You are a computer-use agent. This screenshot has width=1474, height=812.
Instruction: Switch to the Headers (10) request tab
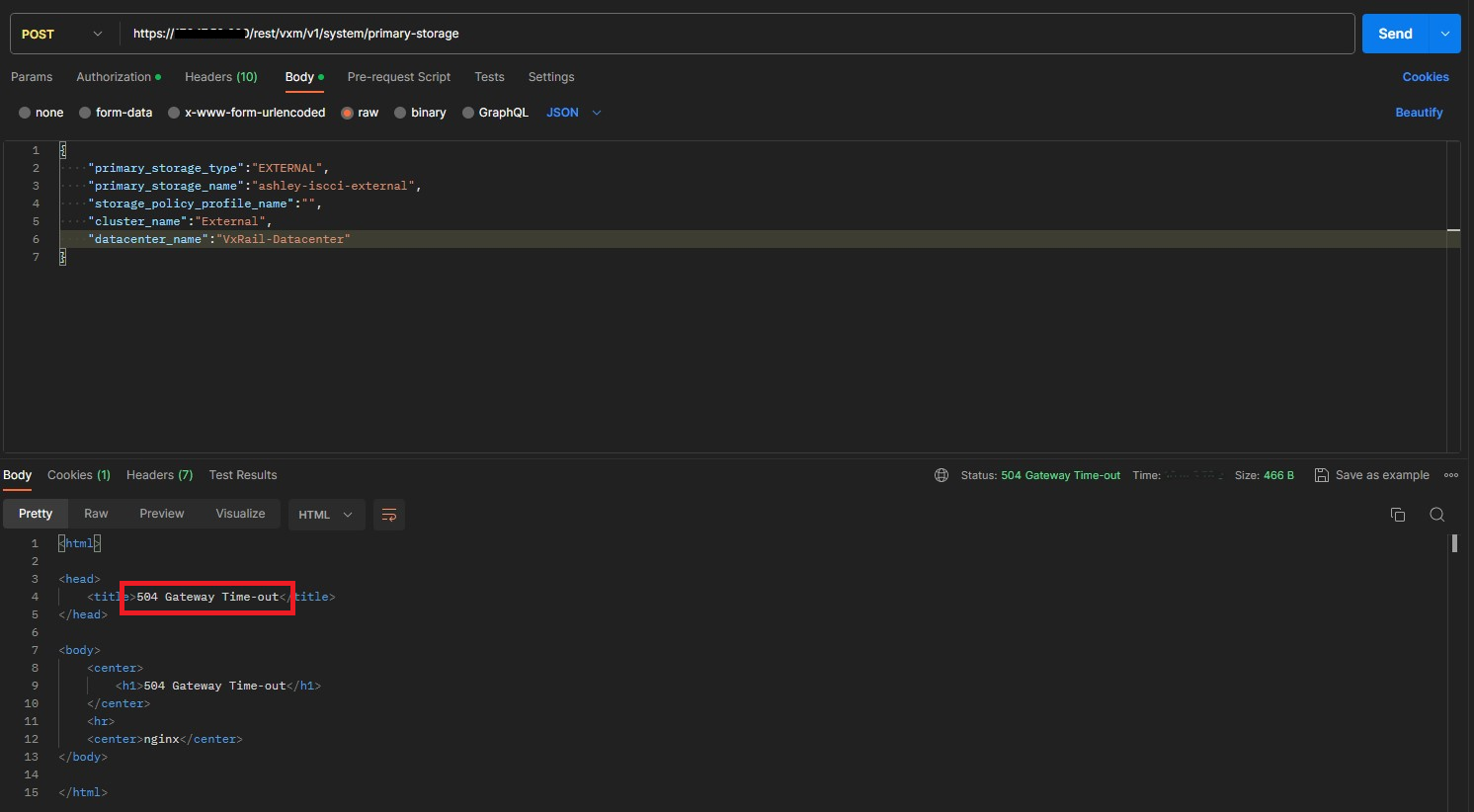click(220, 77)
